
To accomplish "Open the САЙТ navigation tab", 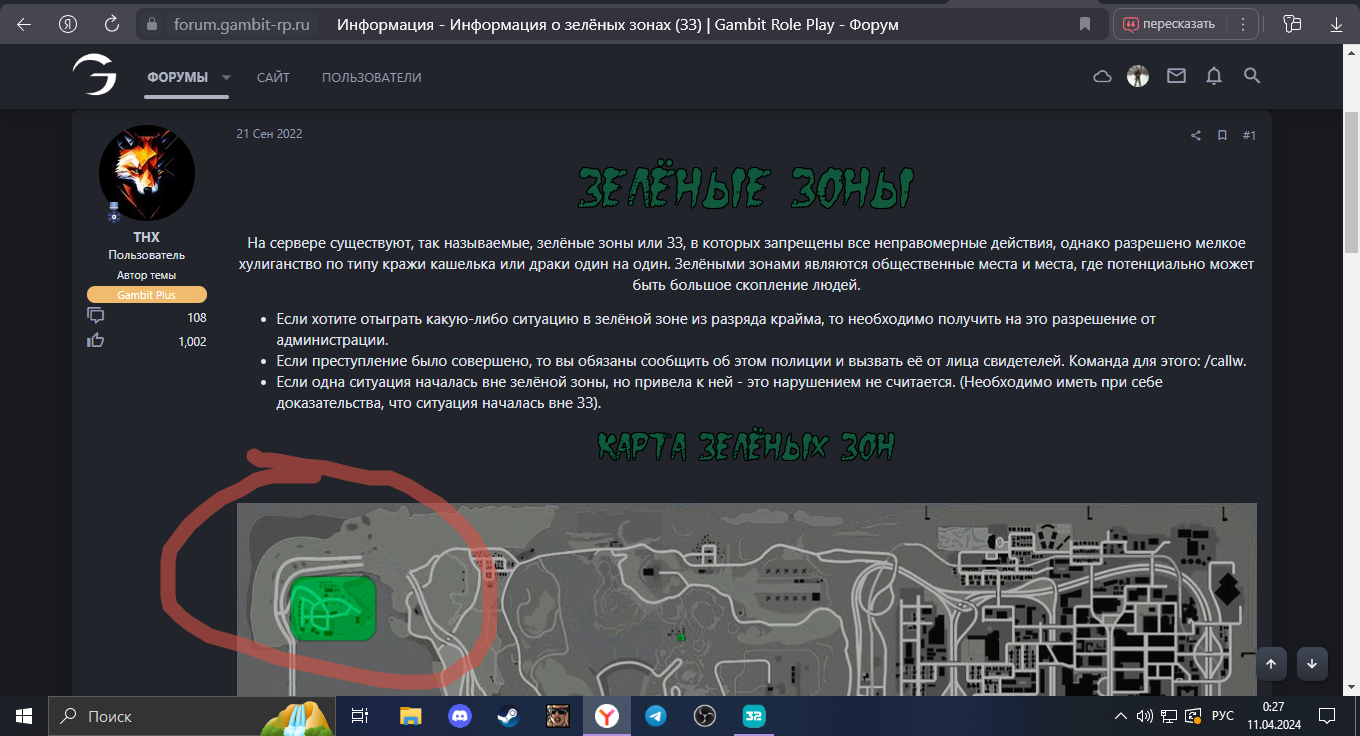I will (x=273, y=77).
